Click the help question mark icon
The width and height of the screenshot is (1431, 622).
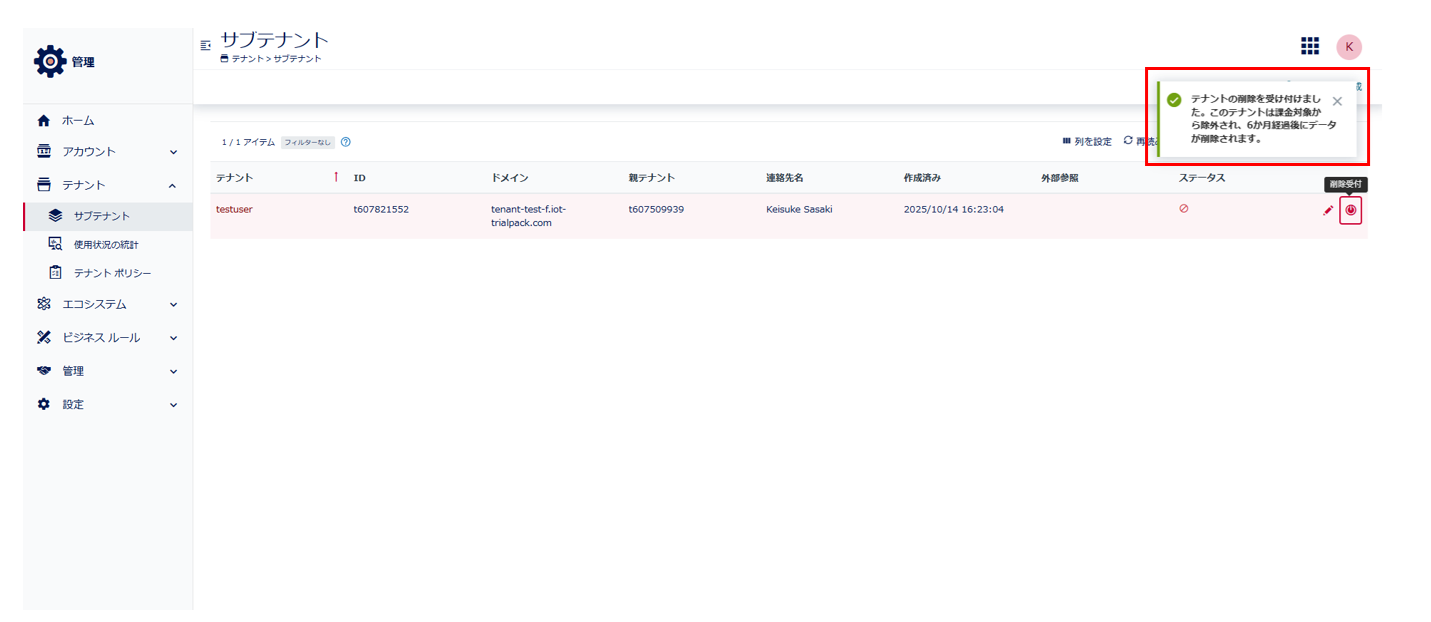[345, 142]
